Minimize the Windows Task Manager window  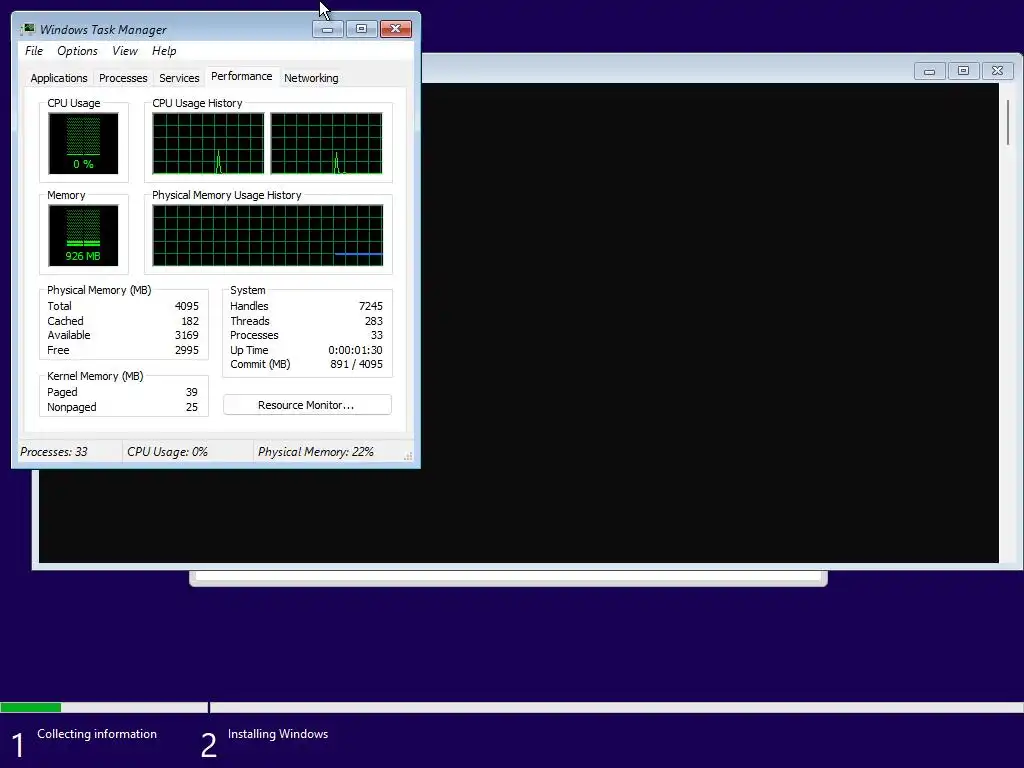pos(327,29)
